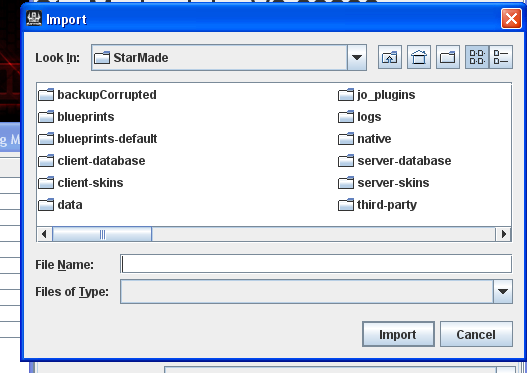The image size is (527, 373).
Task: Switch to List view
Action: pos(477,57)
